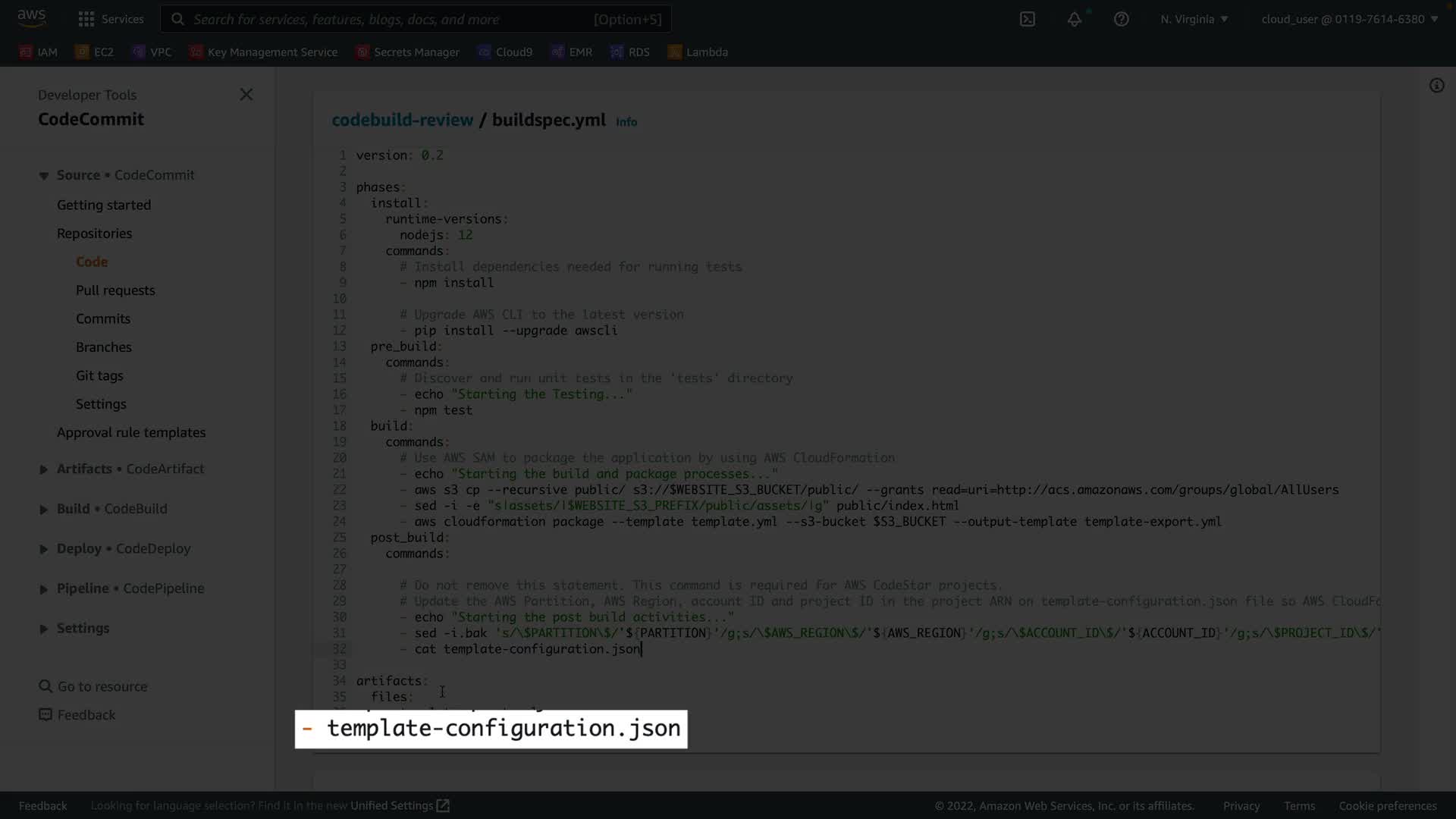Open the Info link beside buildspec.yml
1456x819 pixels.
tap(626, 122)
